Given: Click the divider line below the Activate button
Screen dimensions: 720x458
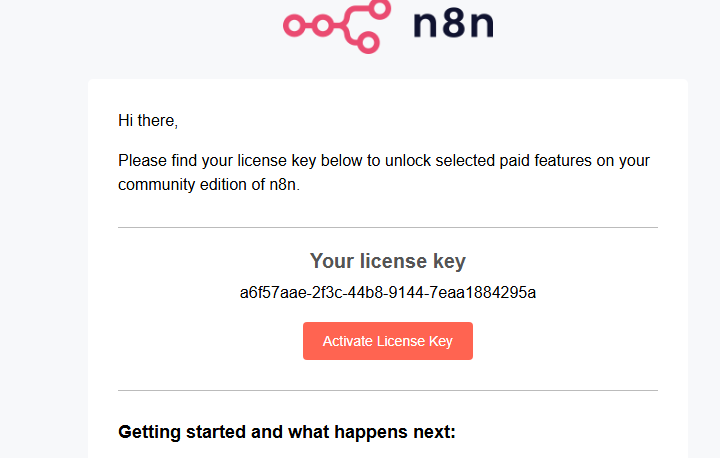Looking at the screenshot, I should coord(388,390).
